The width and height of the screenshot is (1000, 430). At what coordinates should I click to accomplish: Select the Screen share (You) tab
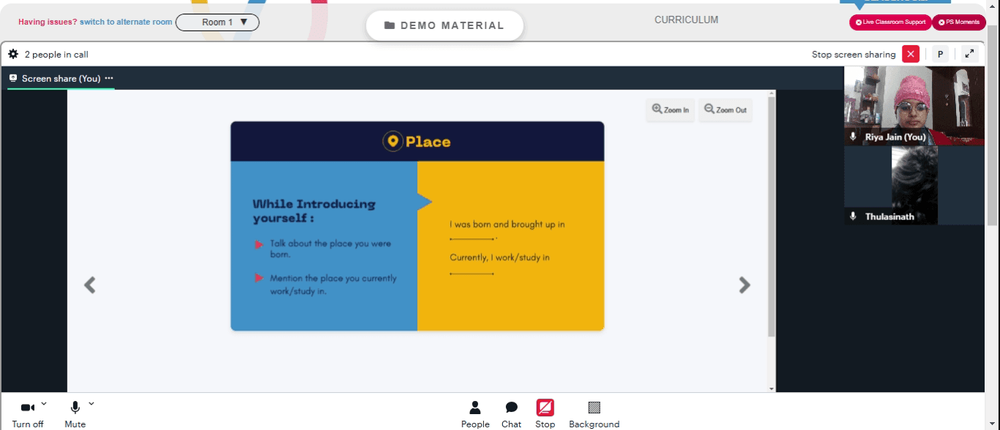point(61,78)
